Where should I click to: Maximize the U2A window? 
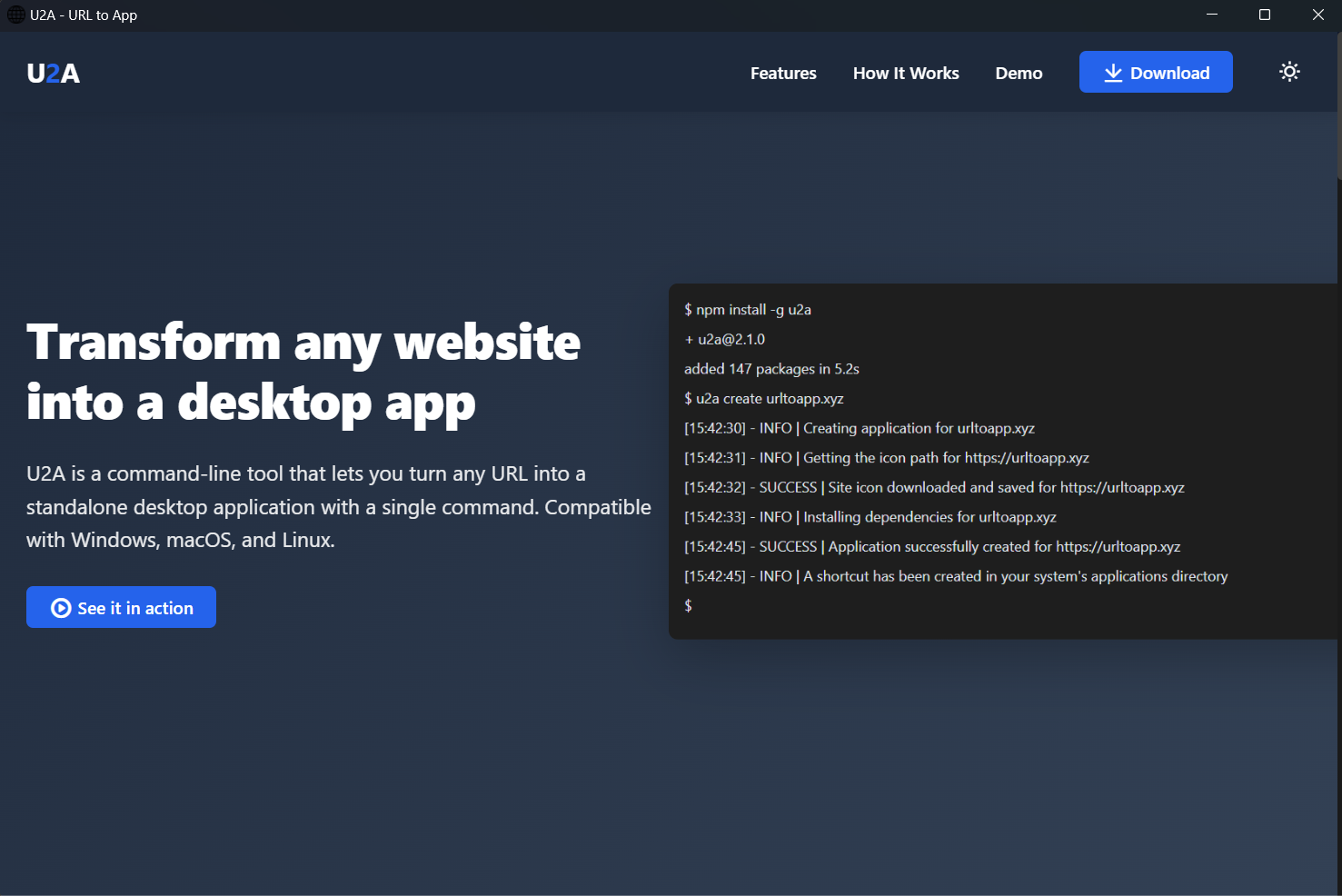coord(1265,15)
